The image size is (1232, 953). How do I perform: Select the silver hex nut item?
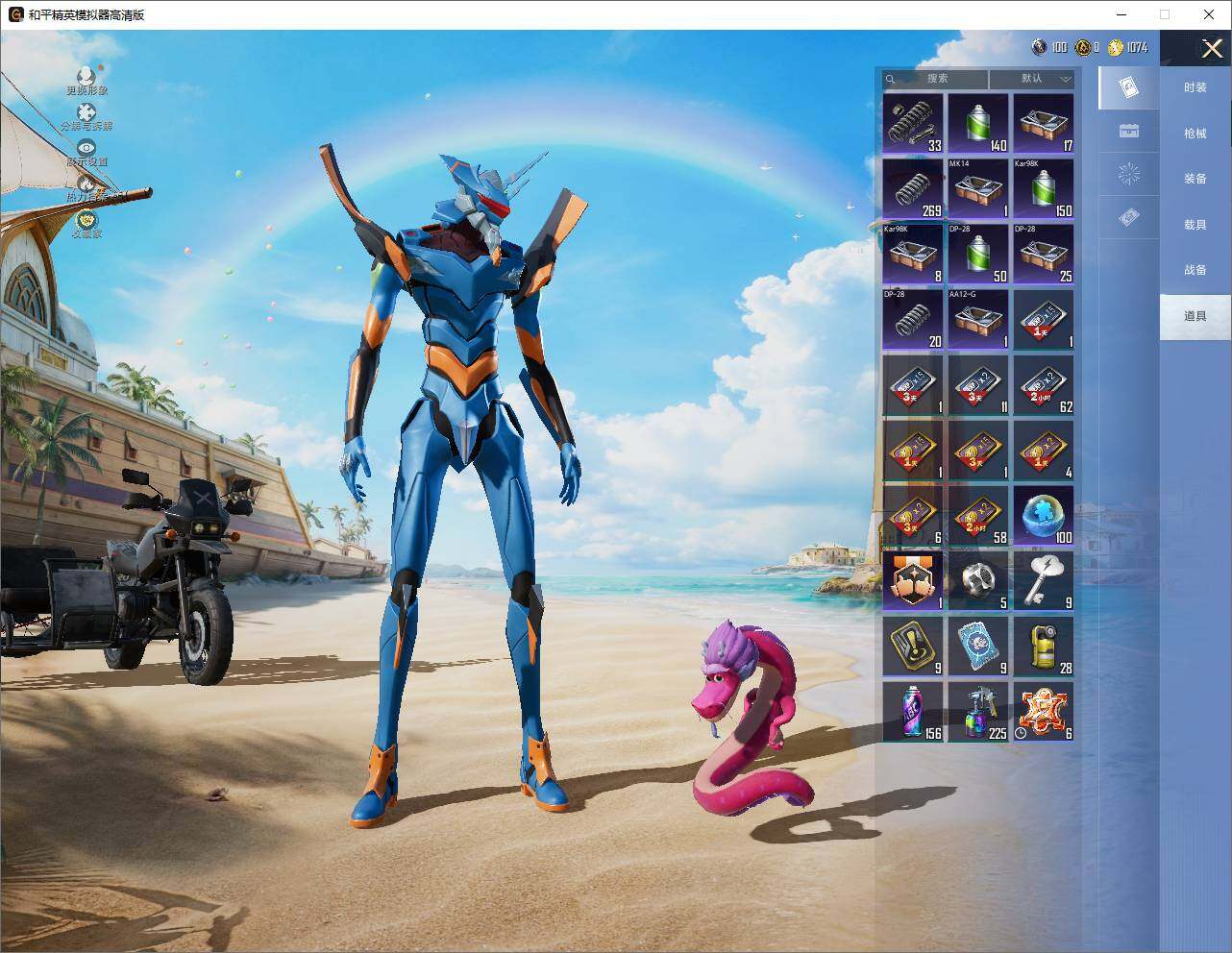(978, 580)
